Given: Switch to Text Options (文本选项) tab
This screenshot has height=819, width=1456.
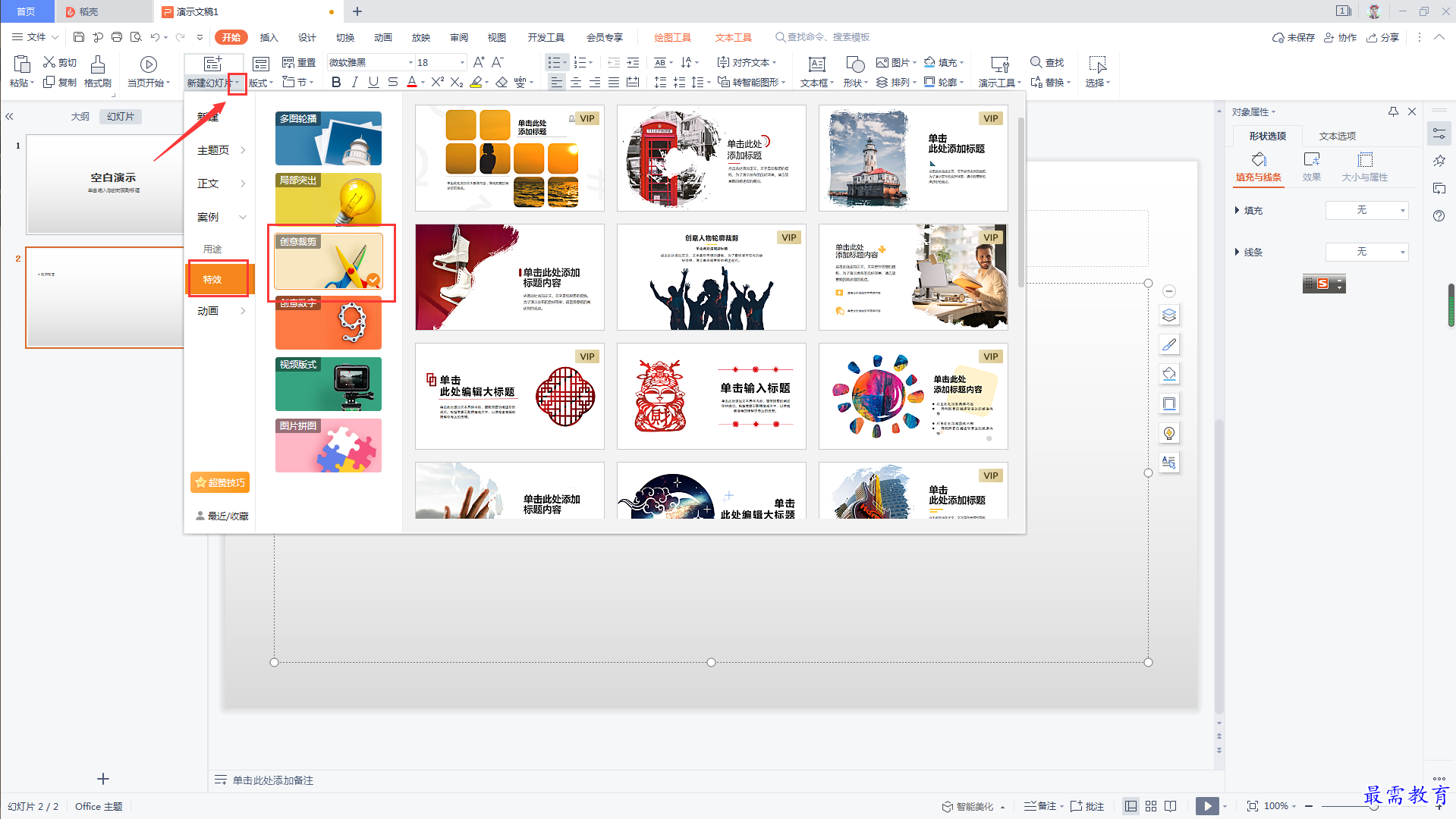Looking at the screenshot, I should click(1338, 136).
